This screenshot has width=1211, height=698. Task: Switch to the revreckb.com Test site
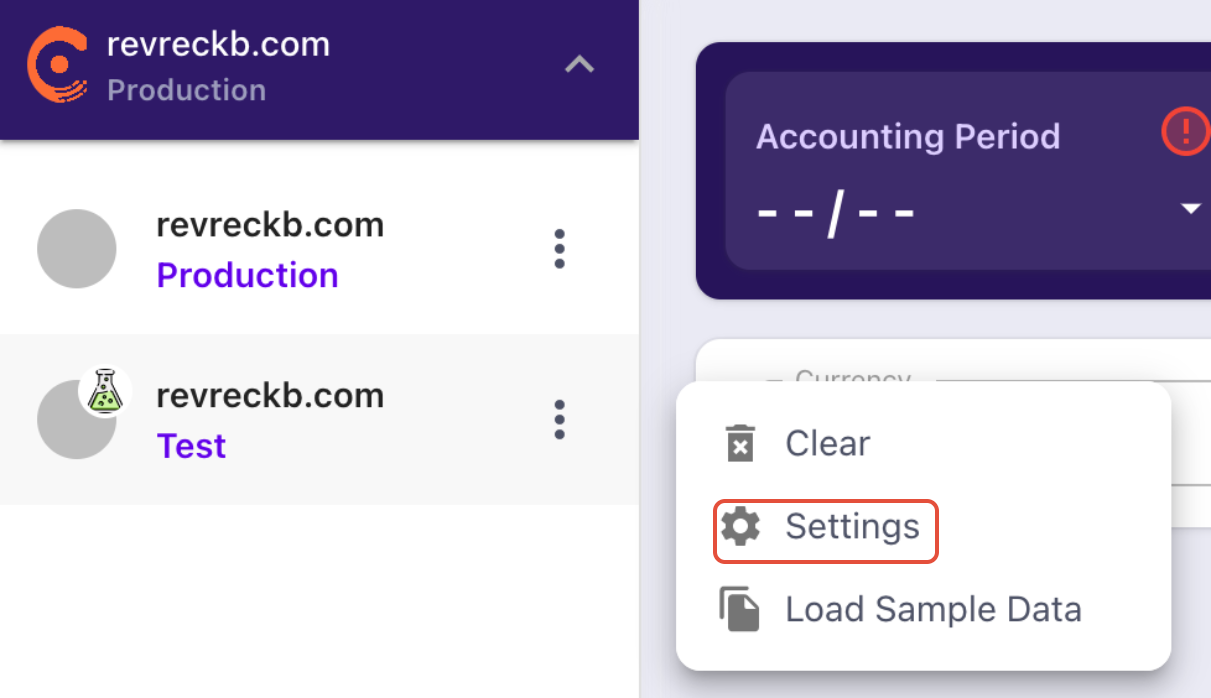[x=319, y=420]
